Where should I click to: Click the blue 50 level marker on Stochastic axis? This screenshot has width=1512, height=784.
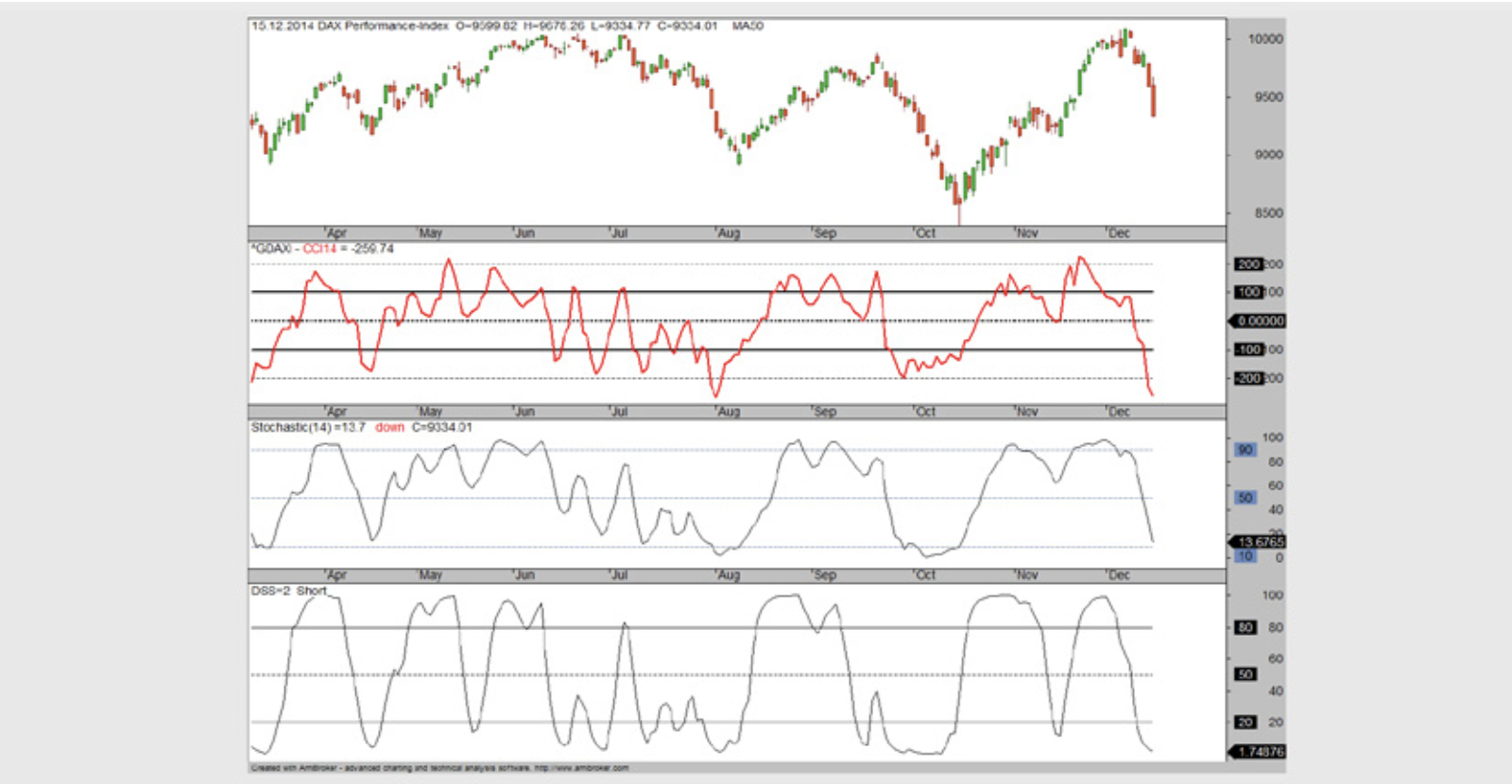[1246, 498]
